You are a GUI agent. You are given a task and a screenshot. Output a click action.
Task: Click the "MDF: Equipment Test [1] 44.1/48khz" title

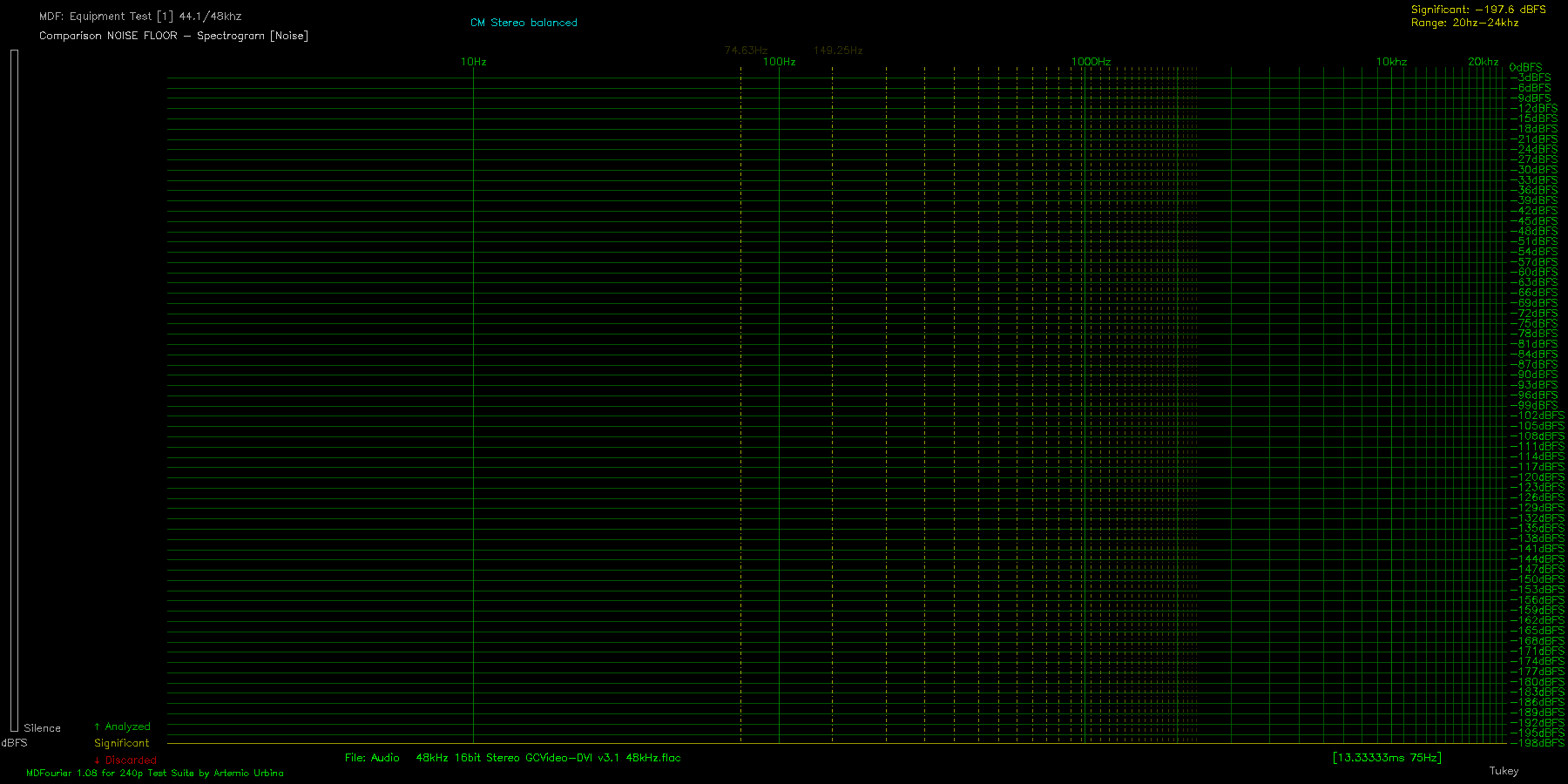(140, 17)
